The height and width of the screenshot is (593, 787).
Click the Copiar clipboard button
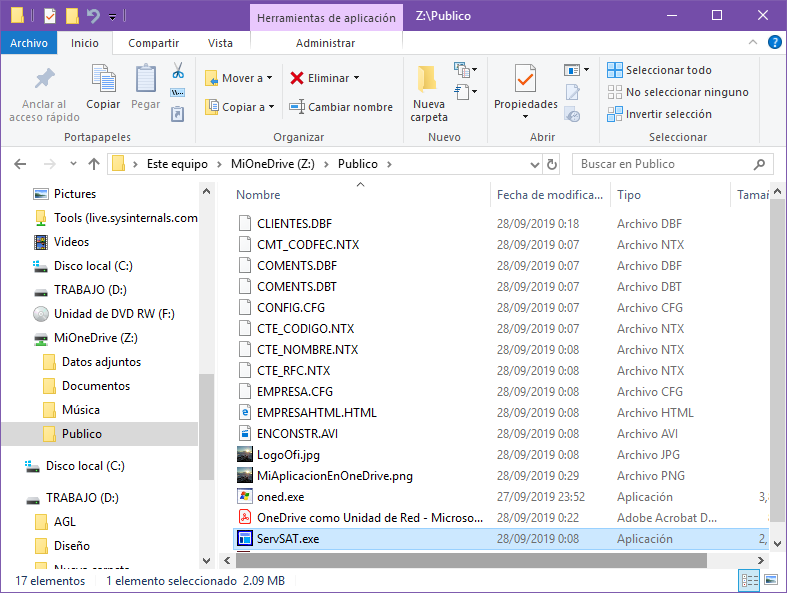(x=103, y=87)
